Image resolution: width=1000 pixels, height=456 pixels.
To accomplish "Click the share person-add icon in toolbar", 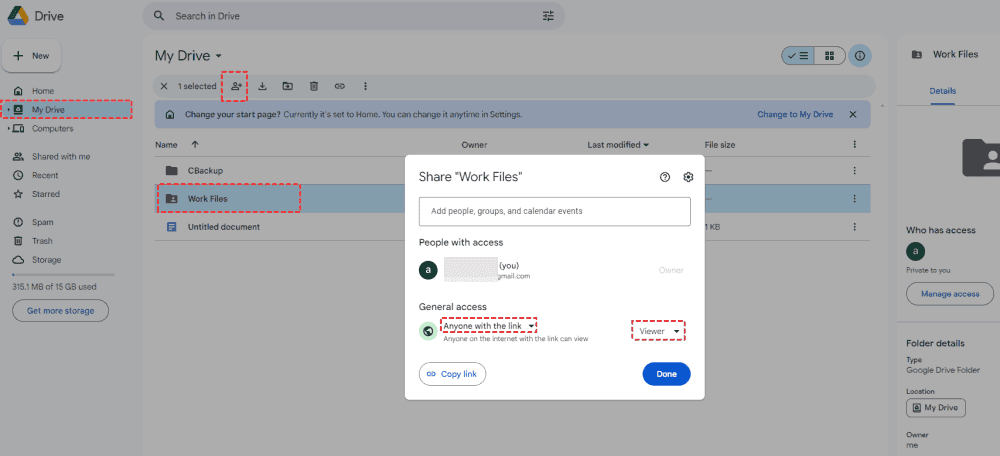I will point(236,86).
